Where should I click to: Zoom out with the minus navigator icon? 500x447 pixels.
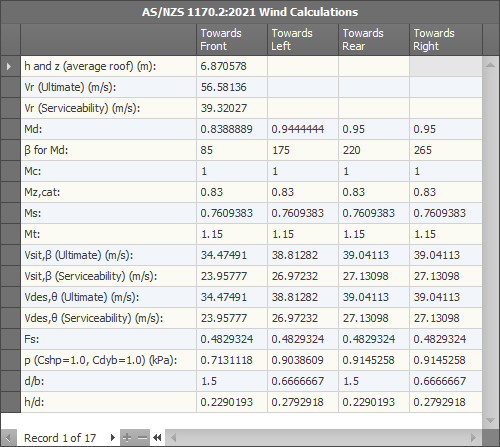(x=142, y=437)
